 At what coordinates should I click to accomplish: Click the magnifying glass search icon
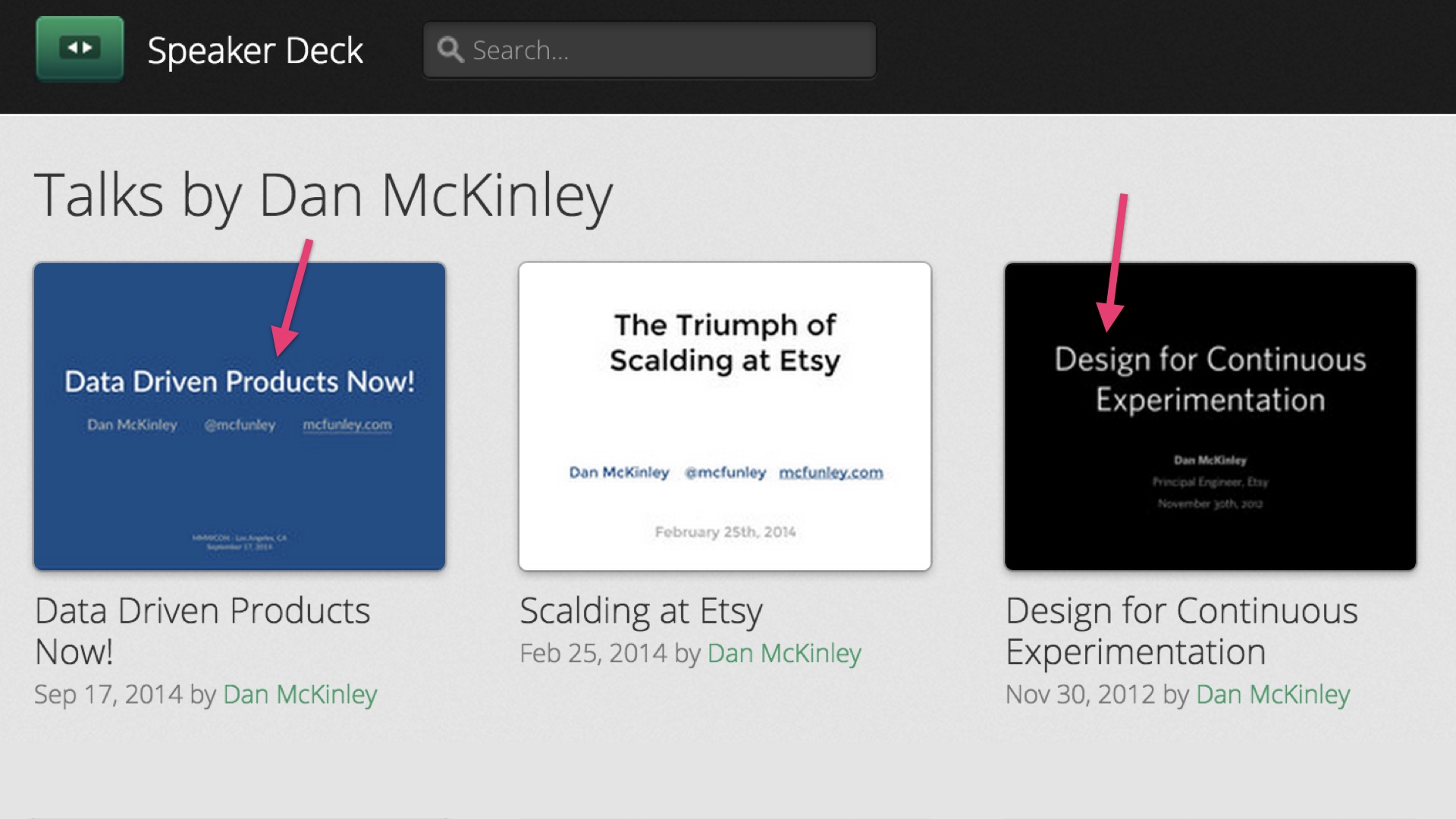[x=450, y=50]
